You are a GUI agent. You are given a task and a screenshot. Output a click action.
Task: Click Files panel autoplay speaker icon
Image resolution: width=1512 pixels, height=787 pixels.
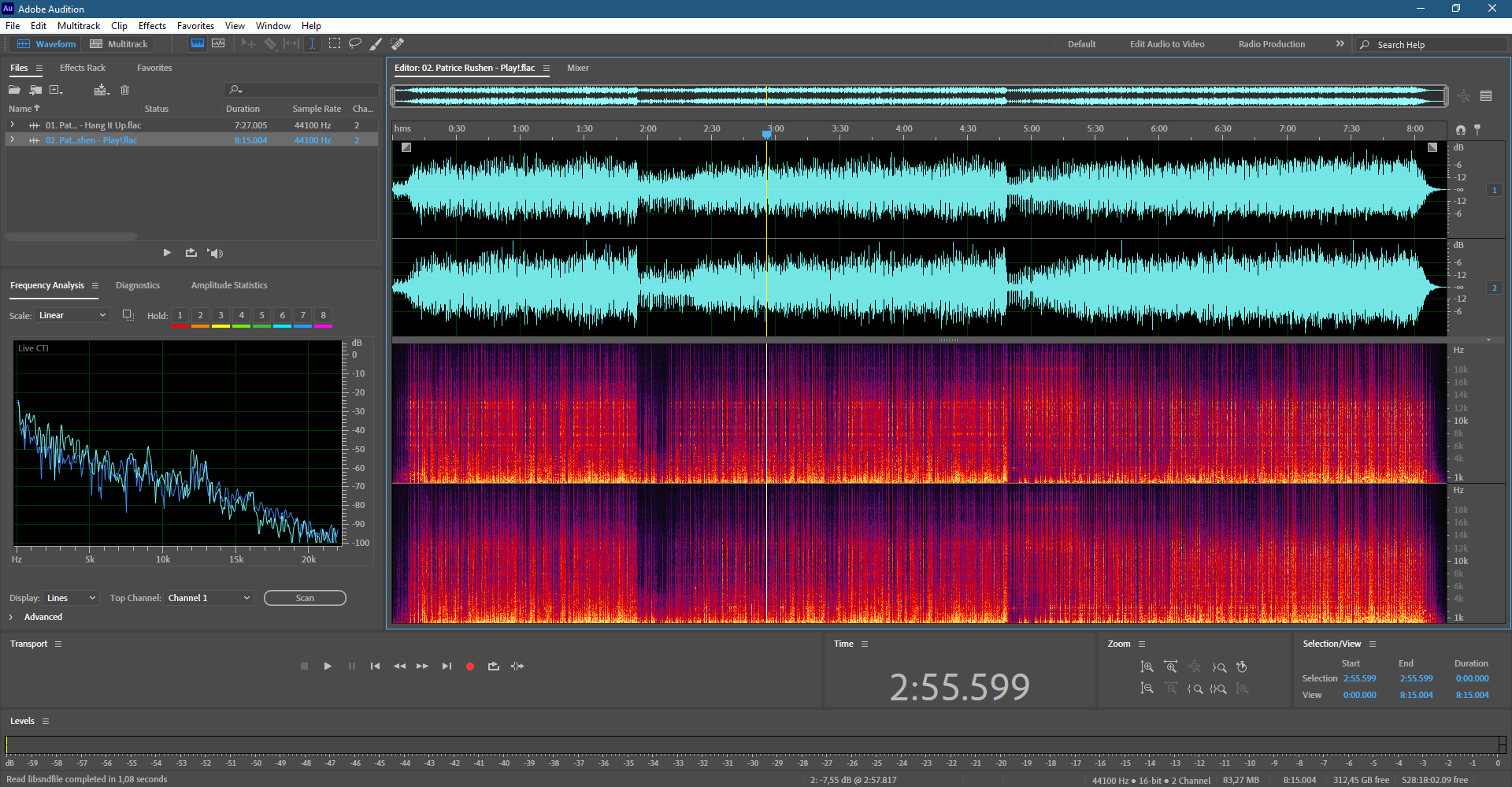click(x=215, y=253)
